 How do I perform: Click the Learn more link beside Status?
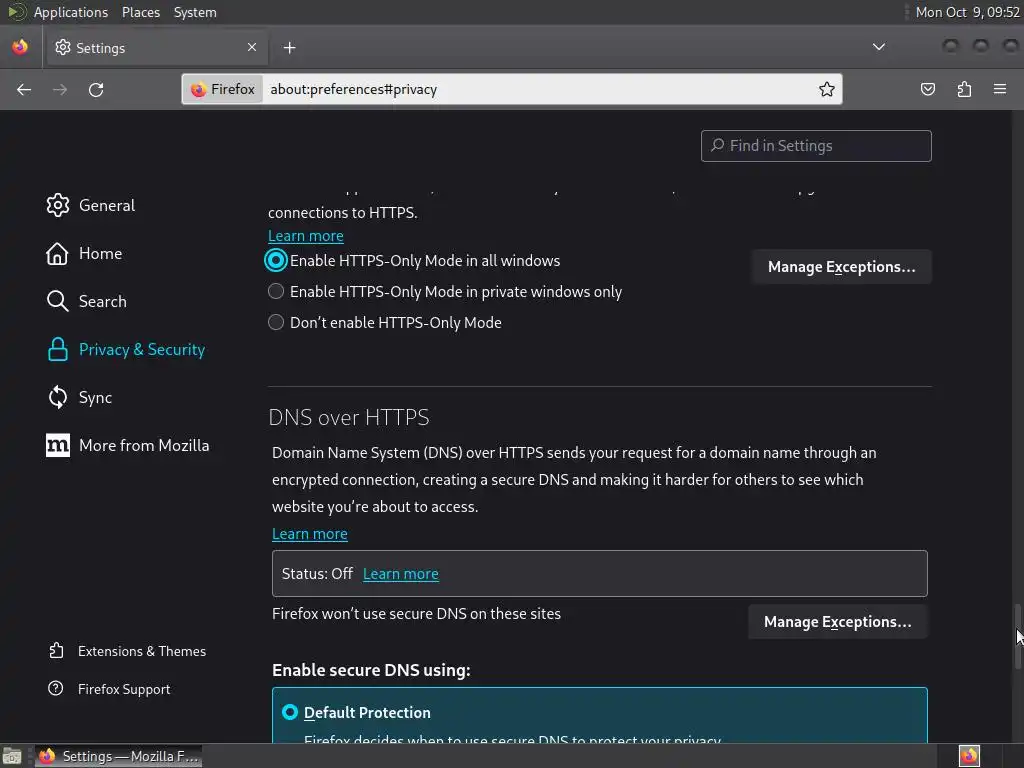(400, 574)
